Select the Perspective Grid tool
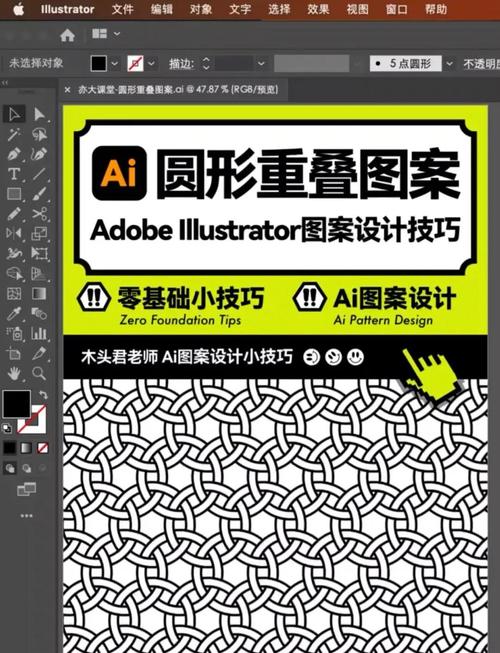Image resolution: width=500 pixels, height=653 pixels. [39, 274]
